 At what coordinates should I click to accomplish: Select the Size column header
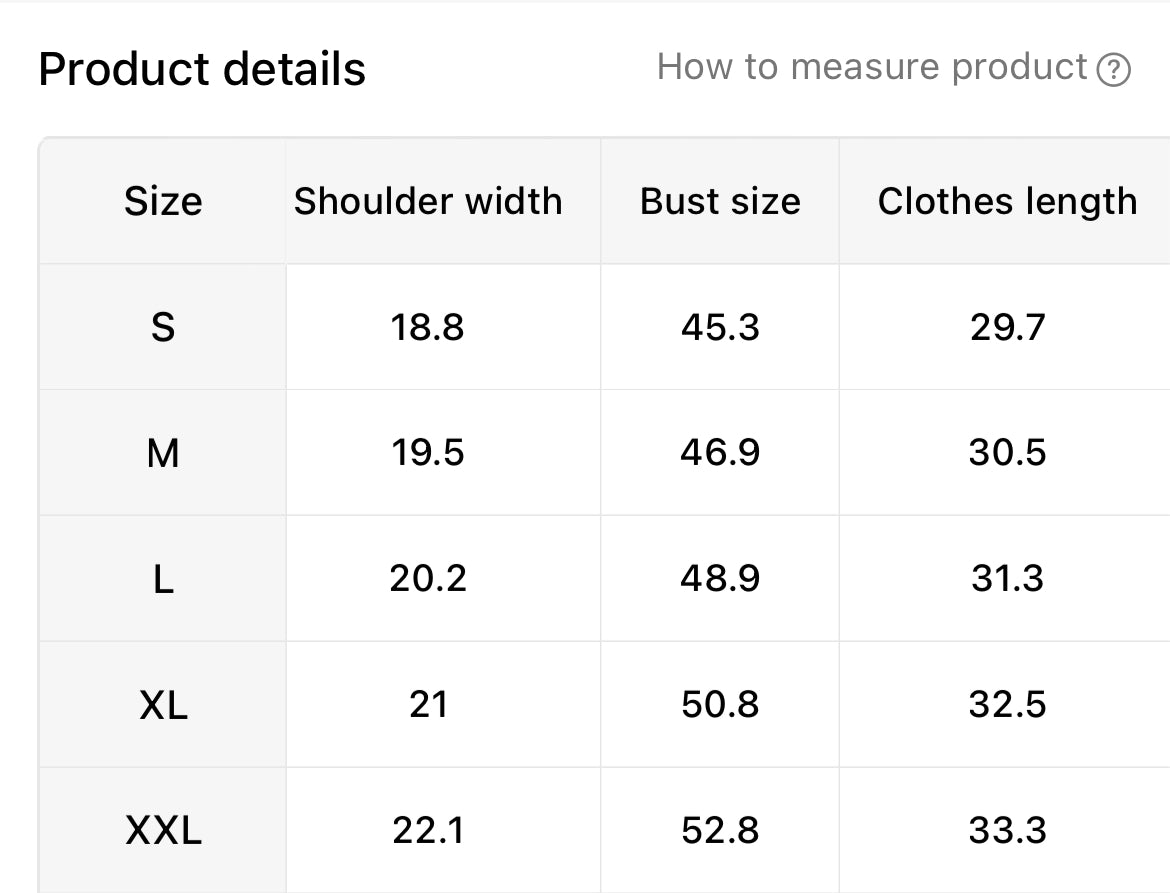click(x=163, y=202)
